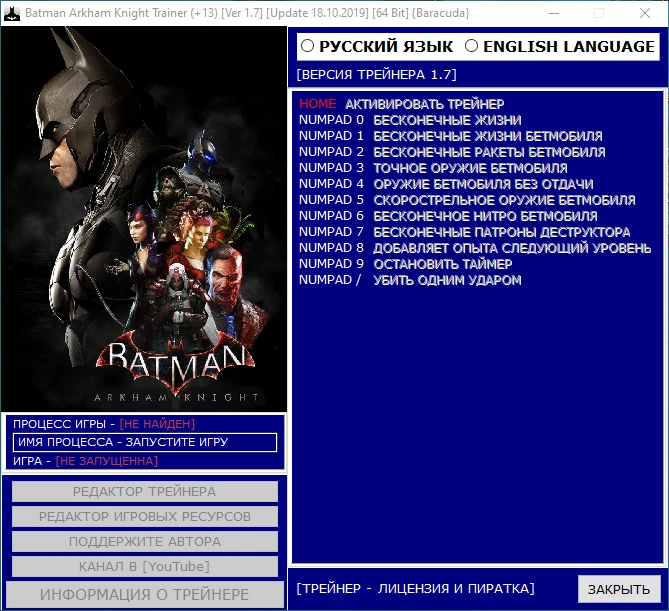Open КАНАЛ В [YouTube] button
This screenshot has height=611, width=669.
click(145, 567)
